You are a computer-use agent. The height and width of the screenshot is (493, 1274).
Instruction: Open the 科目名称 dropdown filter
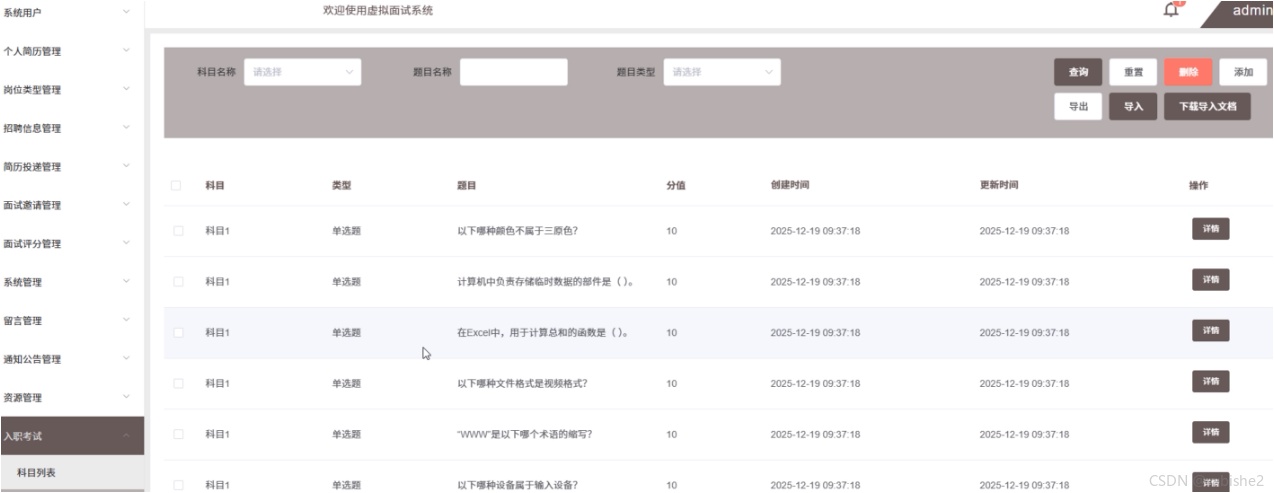(303, 72)
